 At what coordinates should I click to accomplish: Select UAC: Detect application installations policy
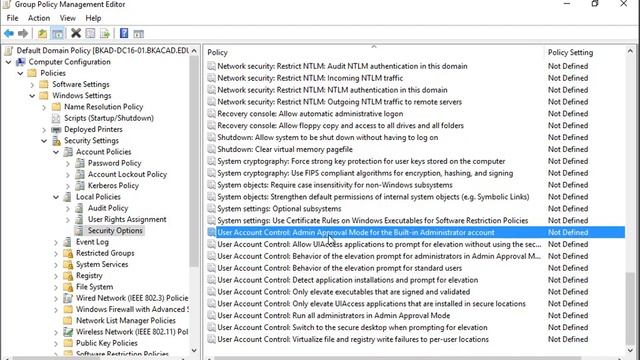(x=347, y=280)
